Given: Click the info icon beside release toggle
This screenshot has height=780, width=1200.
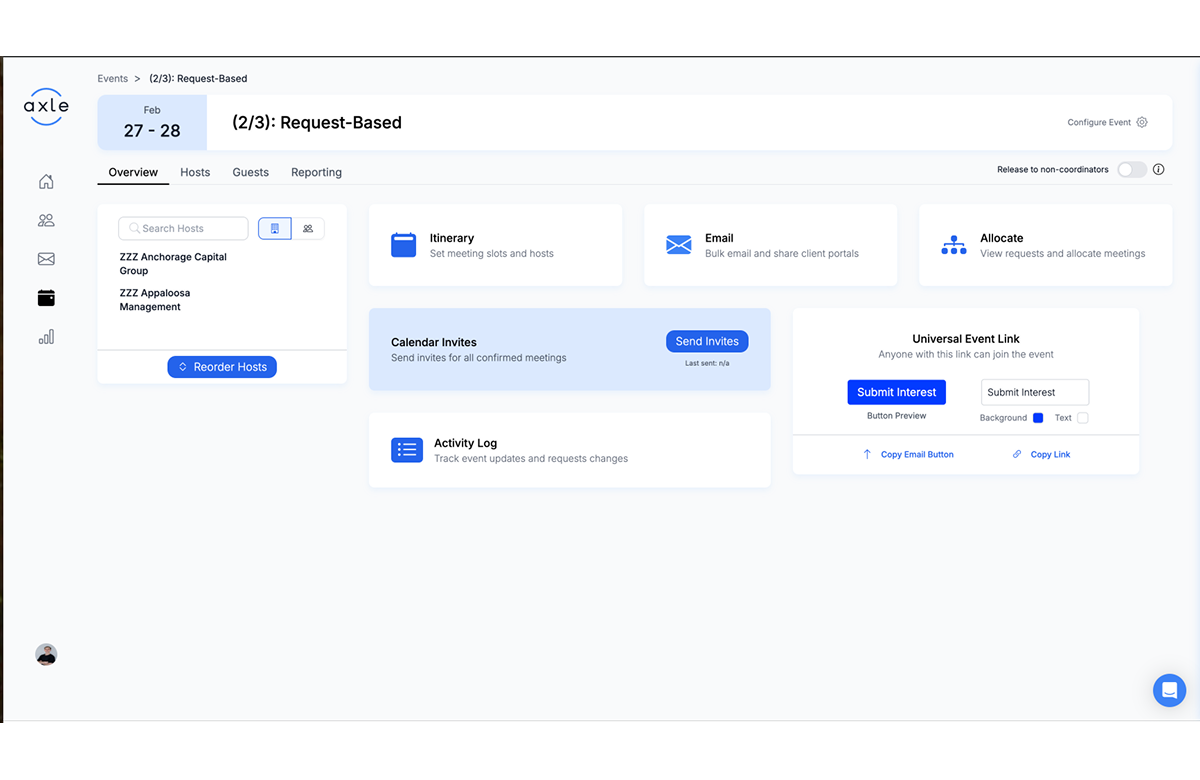Looking at the screenshot, I should click(x=1158, y=170).
